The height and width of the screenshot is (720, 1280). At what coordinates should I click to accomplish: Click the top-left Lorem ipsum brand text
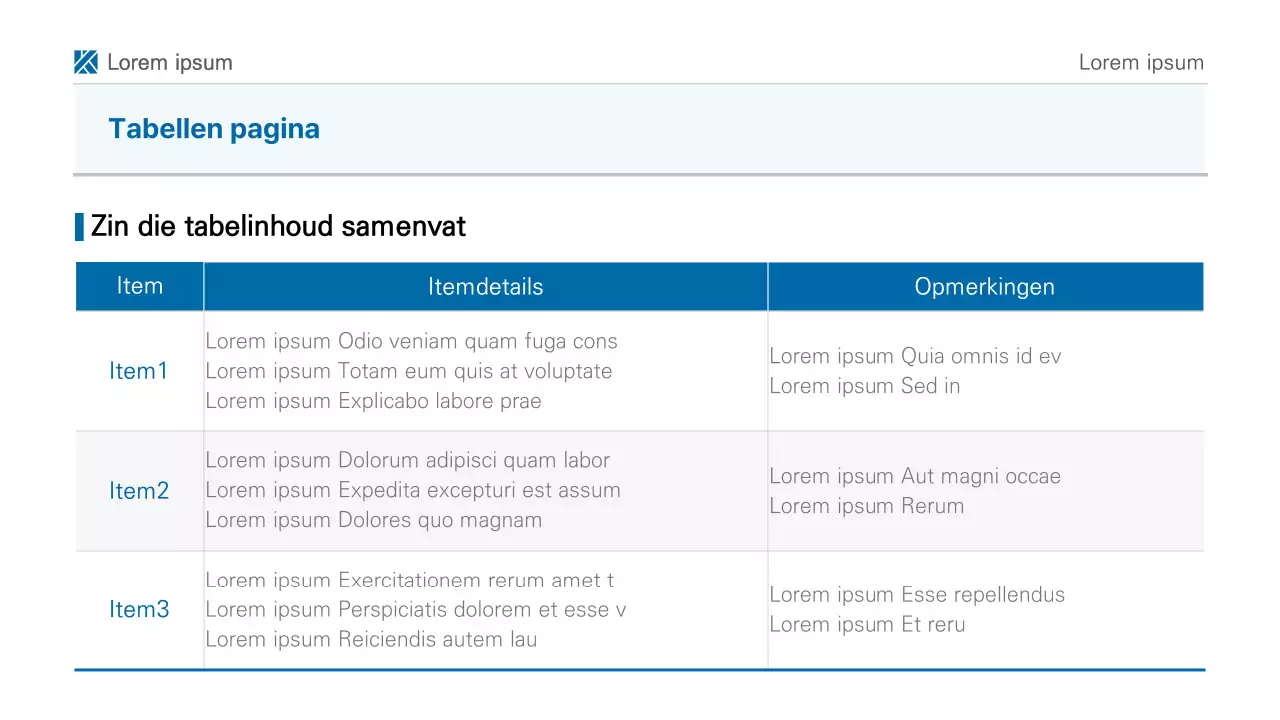tap(170, 62)
